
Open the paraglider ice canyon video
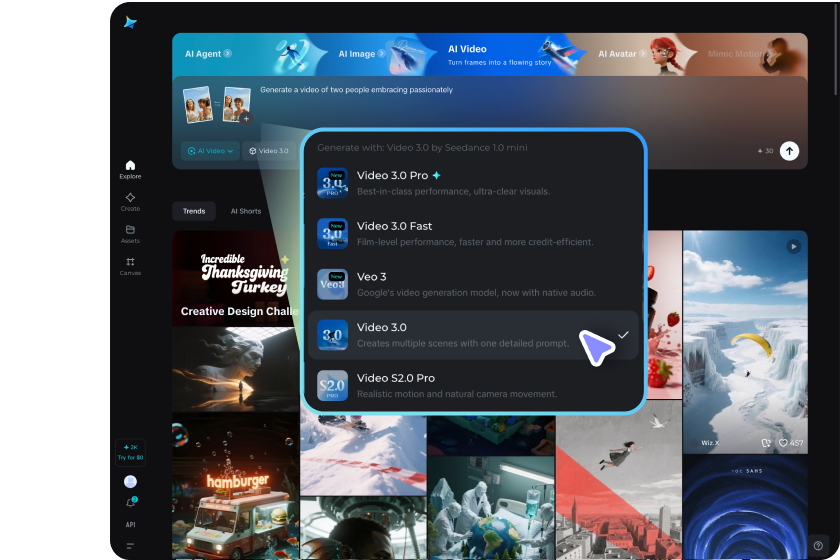745,342
